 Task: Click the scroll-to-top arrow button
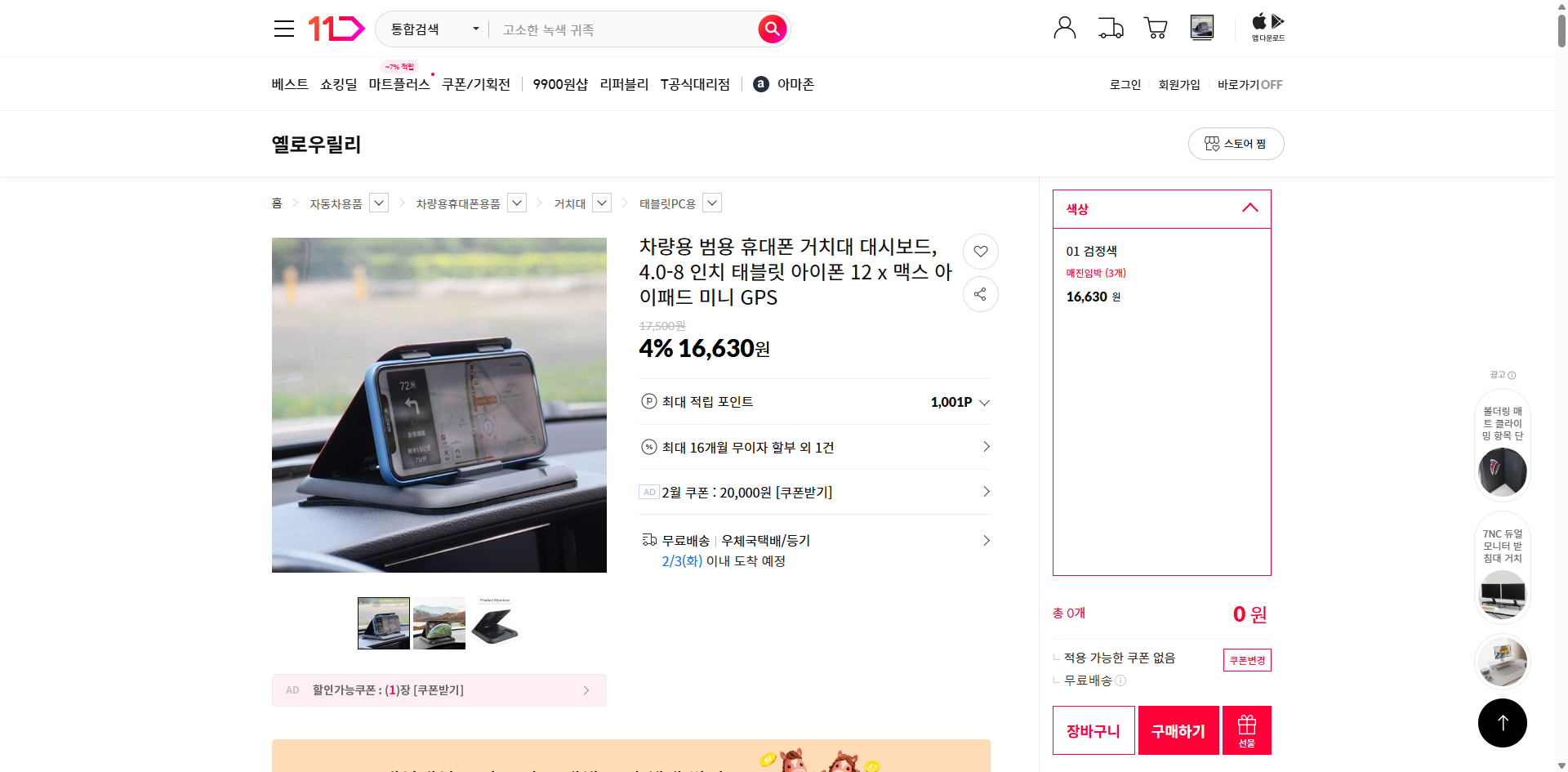point(1502,722)
